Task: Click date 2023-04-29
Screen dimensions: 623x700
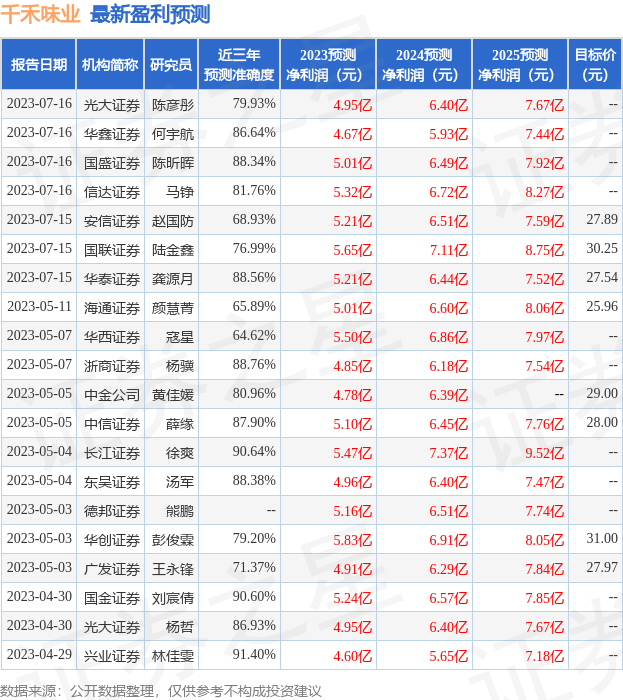Action: tap(39, 654)
